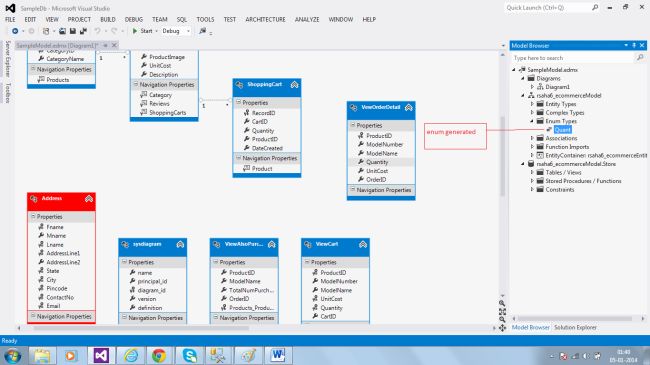Image resolution: width=650 pixels, height=365 pixels.
Task: Expand Complex Types node in Model Browser
Action: (532, 112)
